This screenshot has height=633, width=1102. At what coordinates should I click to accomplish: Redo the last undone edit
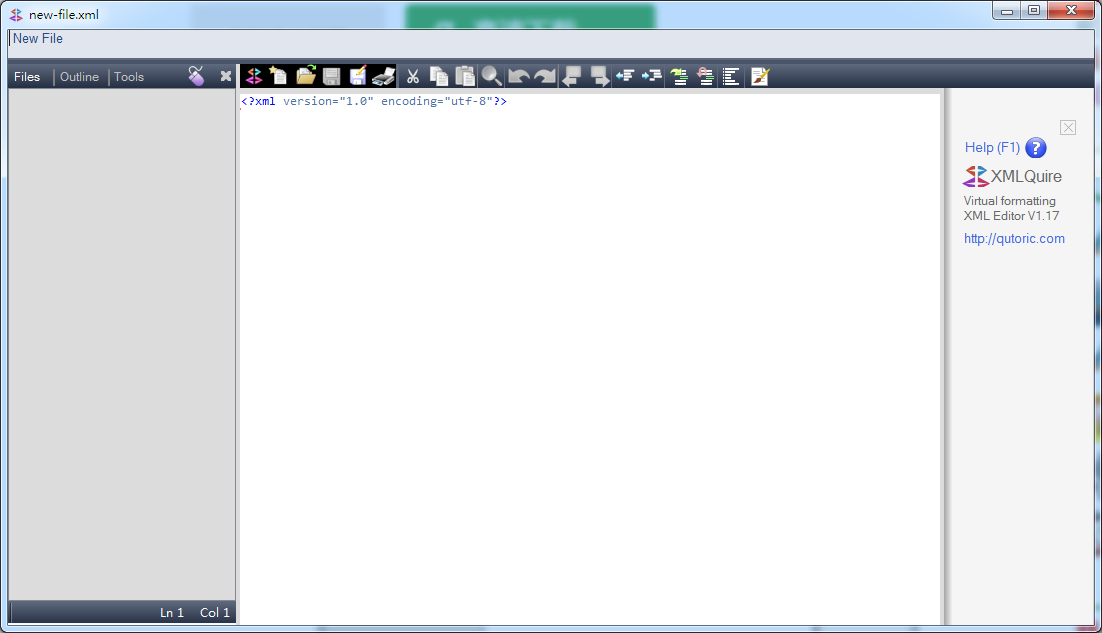[545, 77]
